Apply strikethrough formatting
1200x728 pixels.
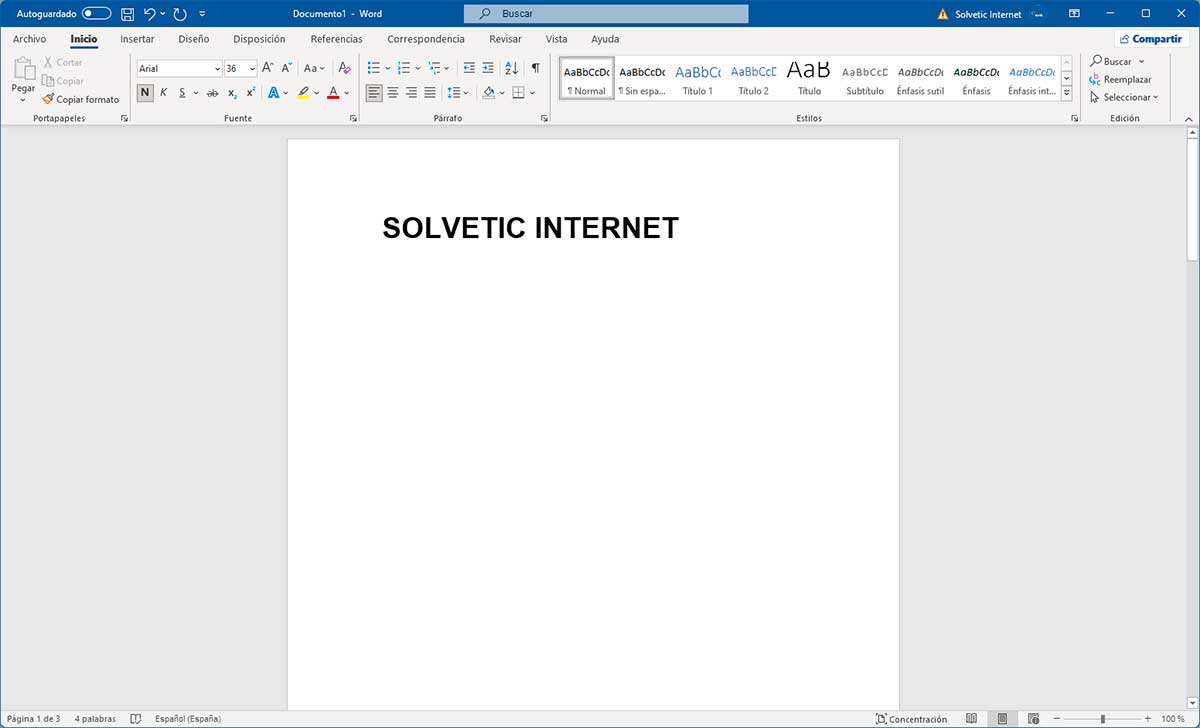click(x=212, y=93)
